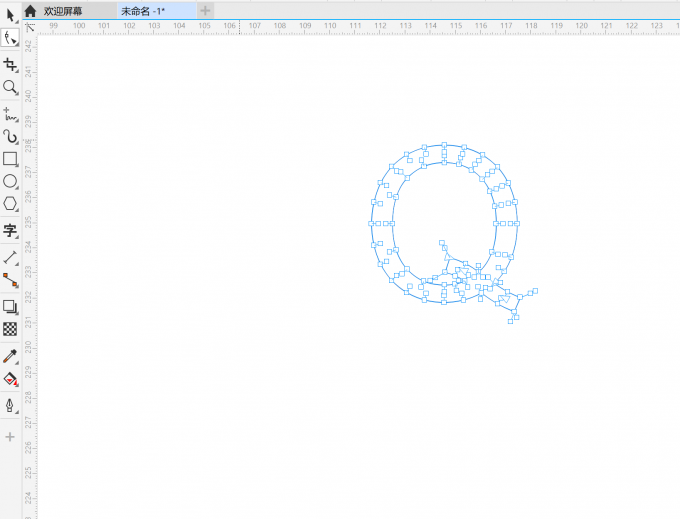This screenshot has height=519, width=680.
Task: Choose the Crop tool
Action: tap(10, 64)
